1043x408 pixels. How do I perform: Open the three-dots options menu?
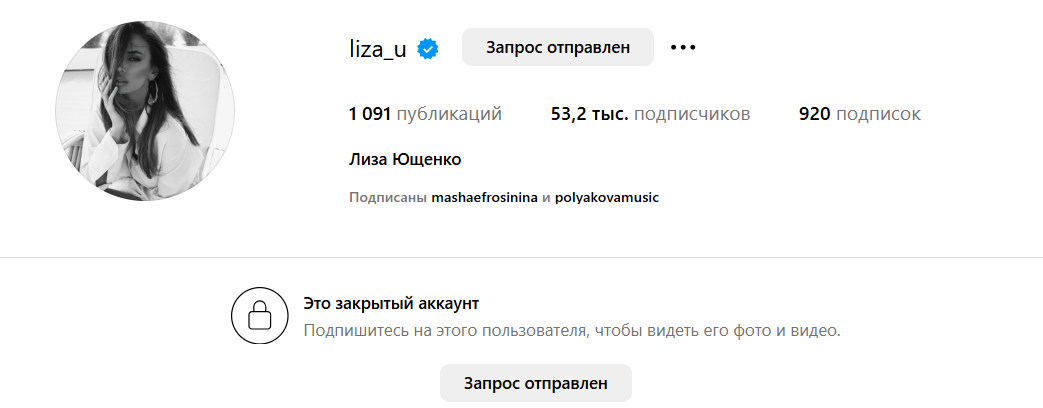(683, 47)
